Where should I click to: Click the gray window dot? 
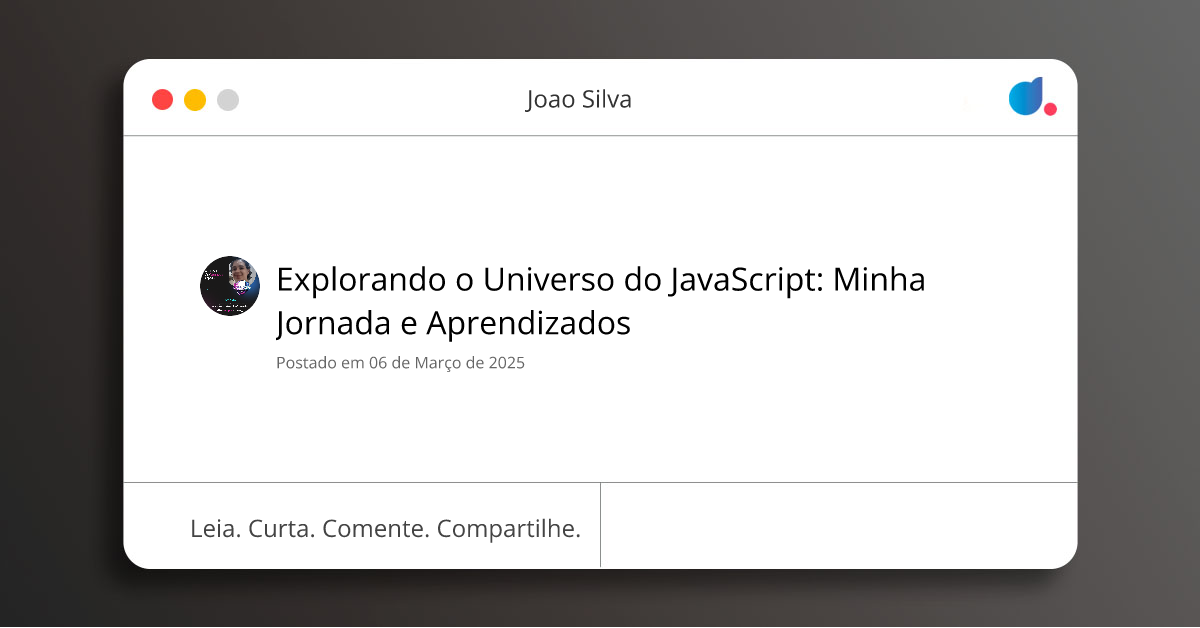[x=228, y=100]
